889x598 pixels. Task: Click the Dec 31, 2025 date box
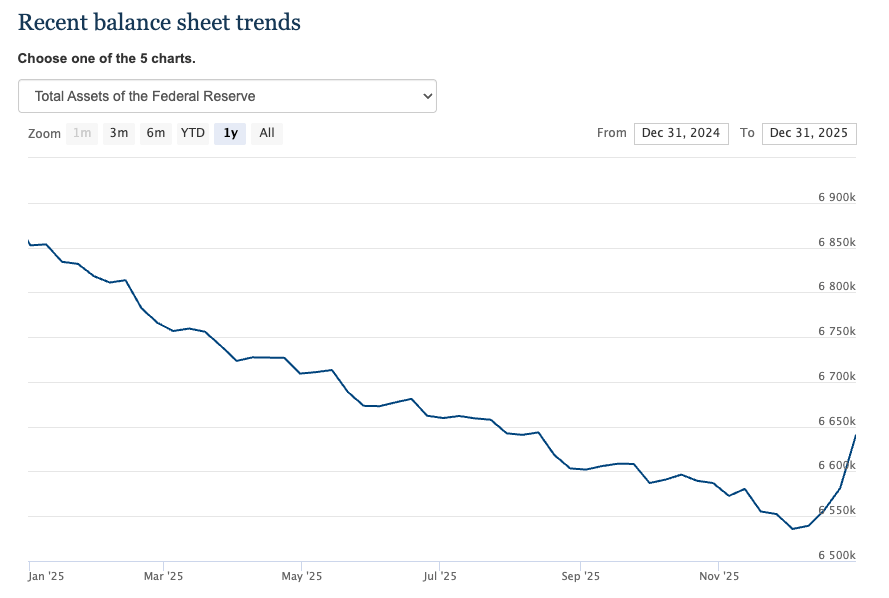(809, 133)
